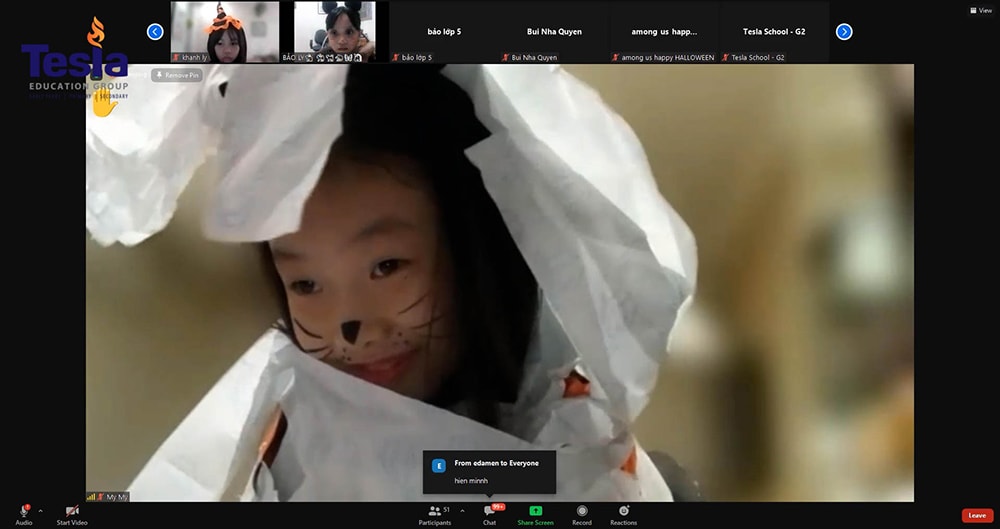Select BẢO LY video thumbnail
This screenshot has width=1000, height=529.
point(335,32)
